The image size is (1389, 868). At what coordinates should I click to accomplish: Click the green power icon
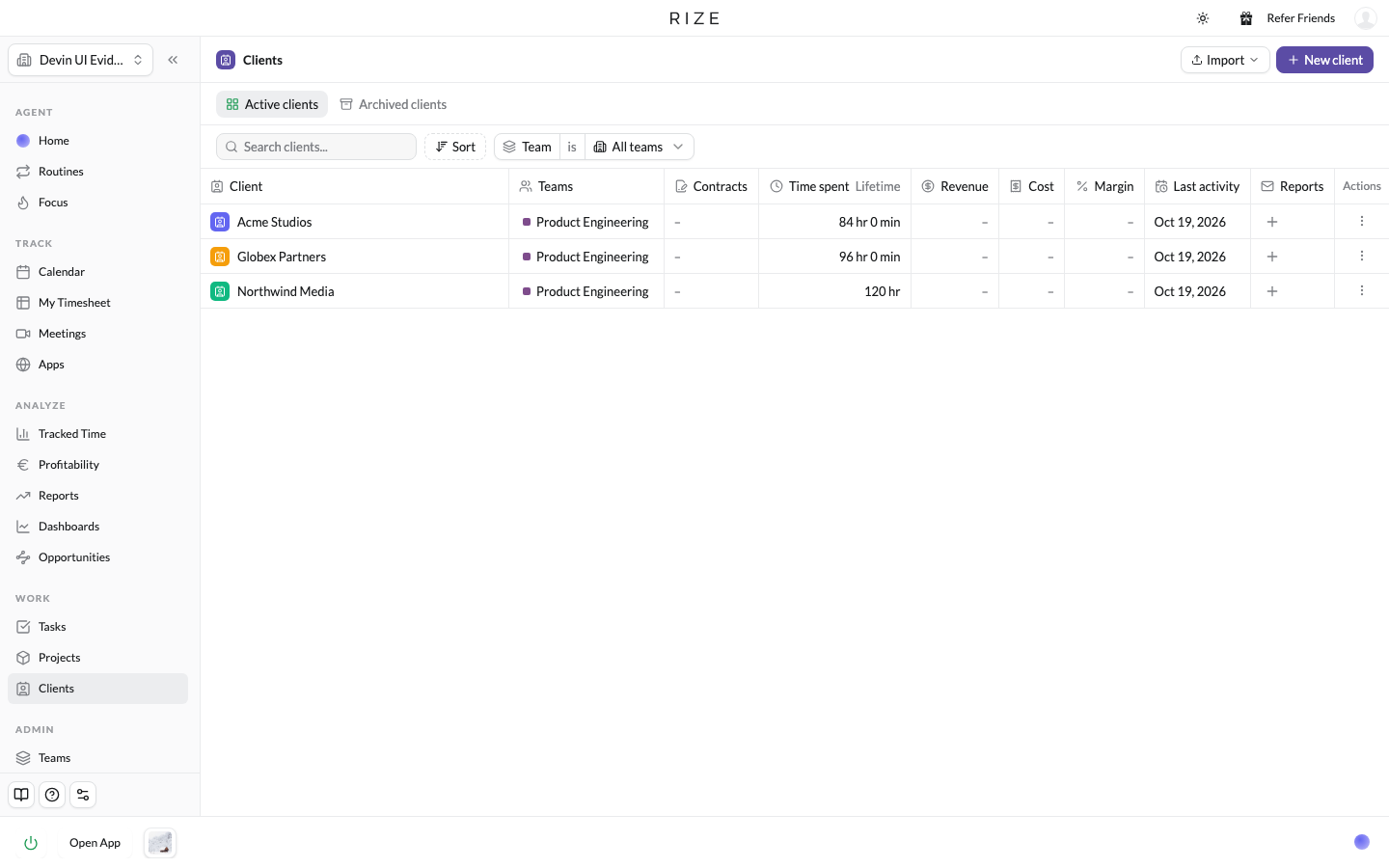pos(31,843)
